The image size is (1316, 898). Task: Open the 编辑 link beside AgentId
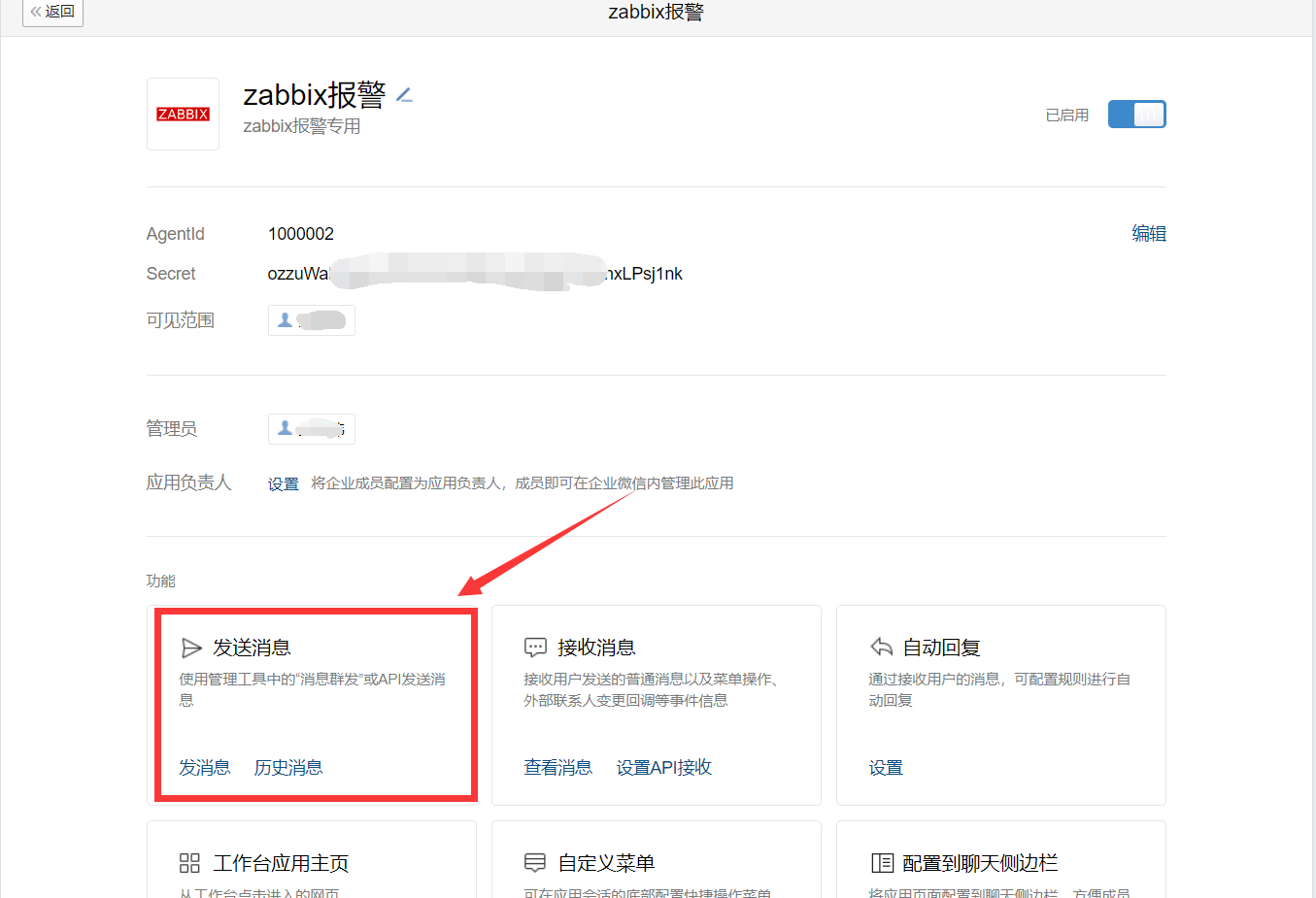(x=1149, y=233)
